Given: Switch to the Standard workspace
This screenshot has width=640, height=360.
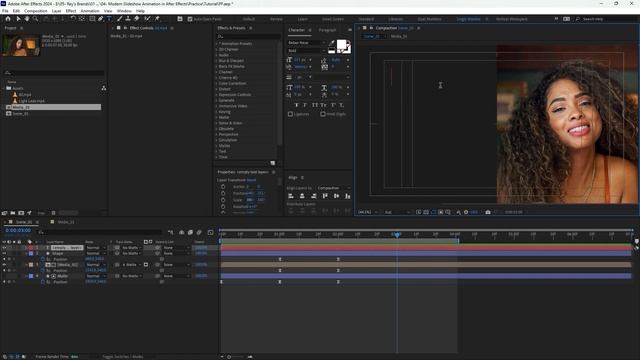Looking at the screenshot, I should point(366,19).
